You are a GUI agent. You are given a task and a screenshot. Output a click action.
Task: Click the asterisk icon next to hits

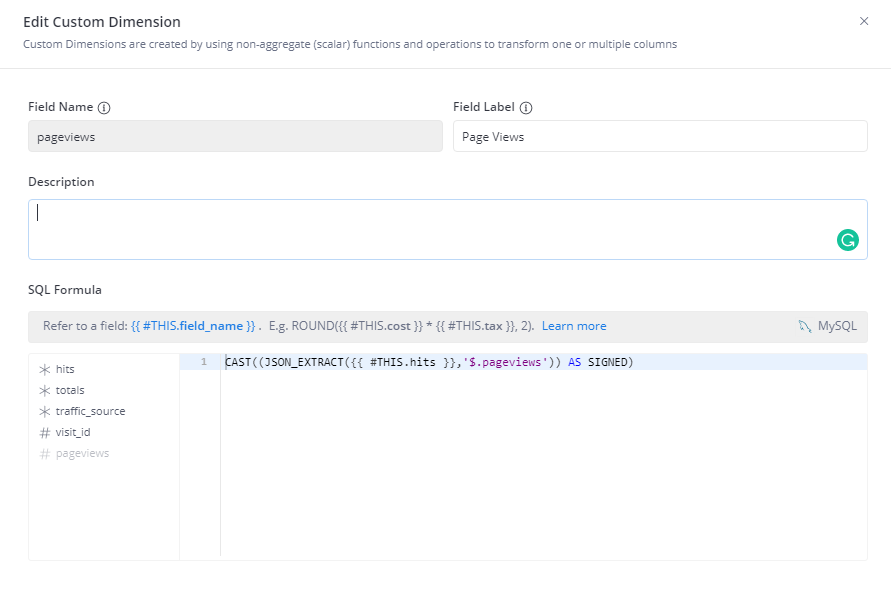44,370
